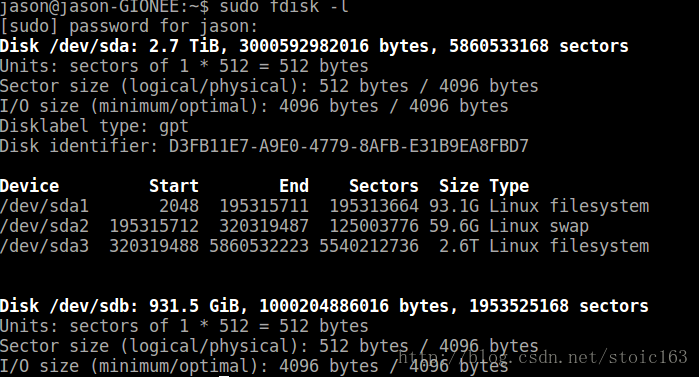Click the Linux swap type text

pos(539,226)
